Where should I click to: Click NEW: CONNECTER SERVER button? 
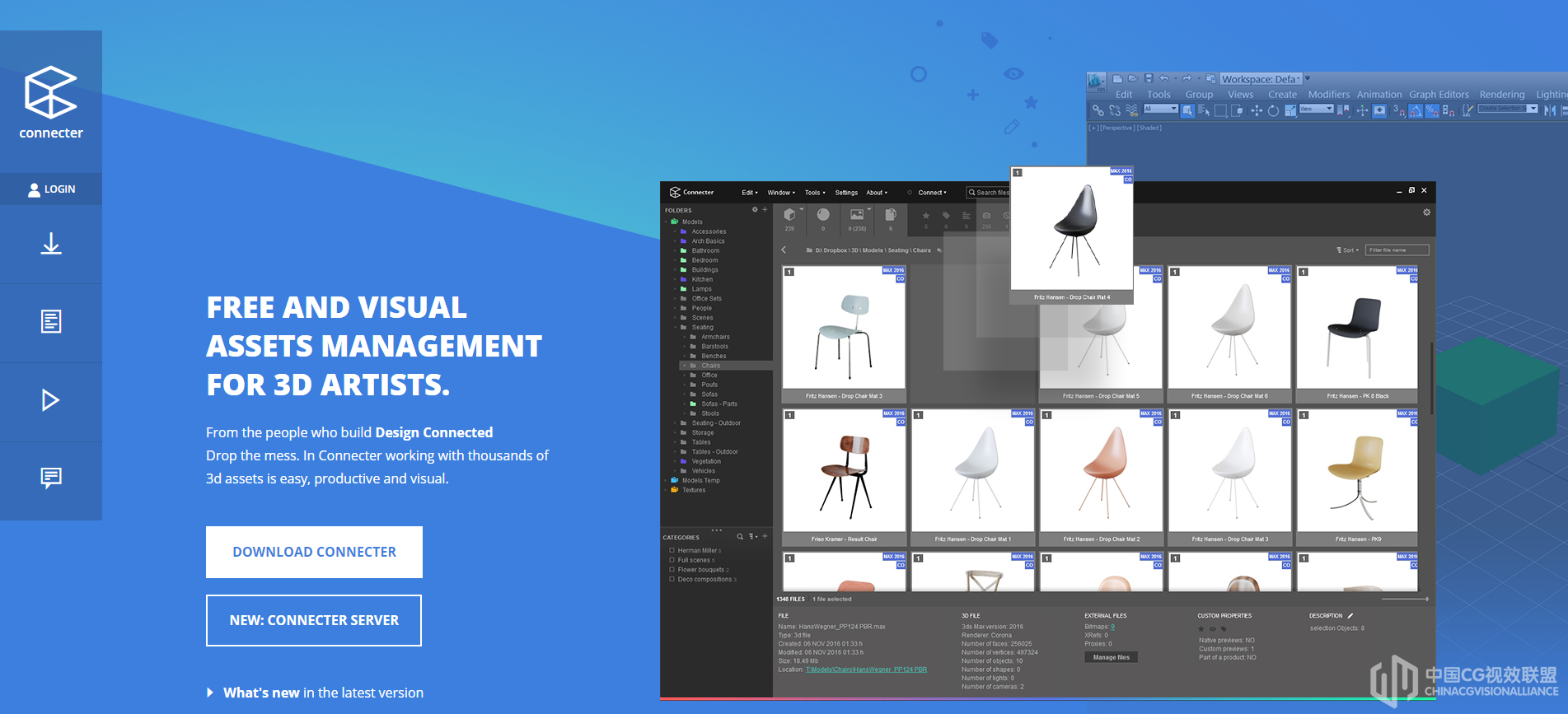314,620
